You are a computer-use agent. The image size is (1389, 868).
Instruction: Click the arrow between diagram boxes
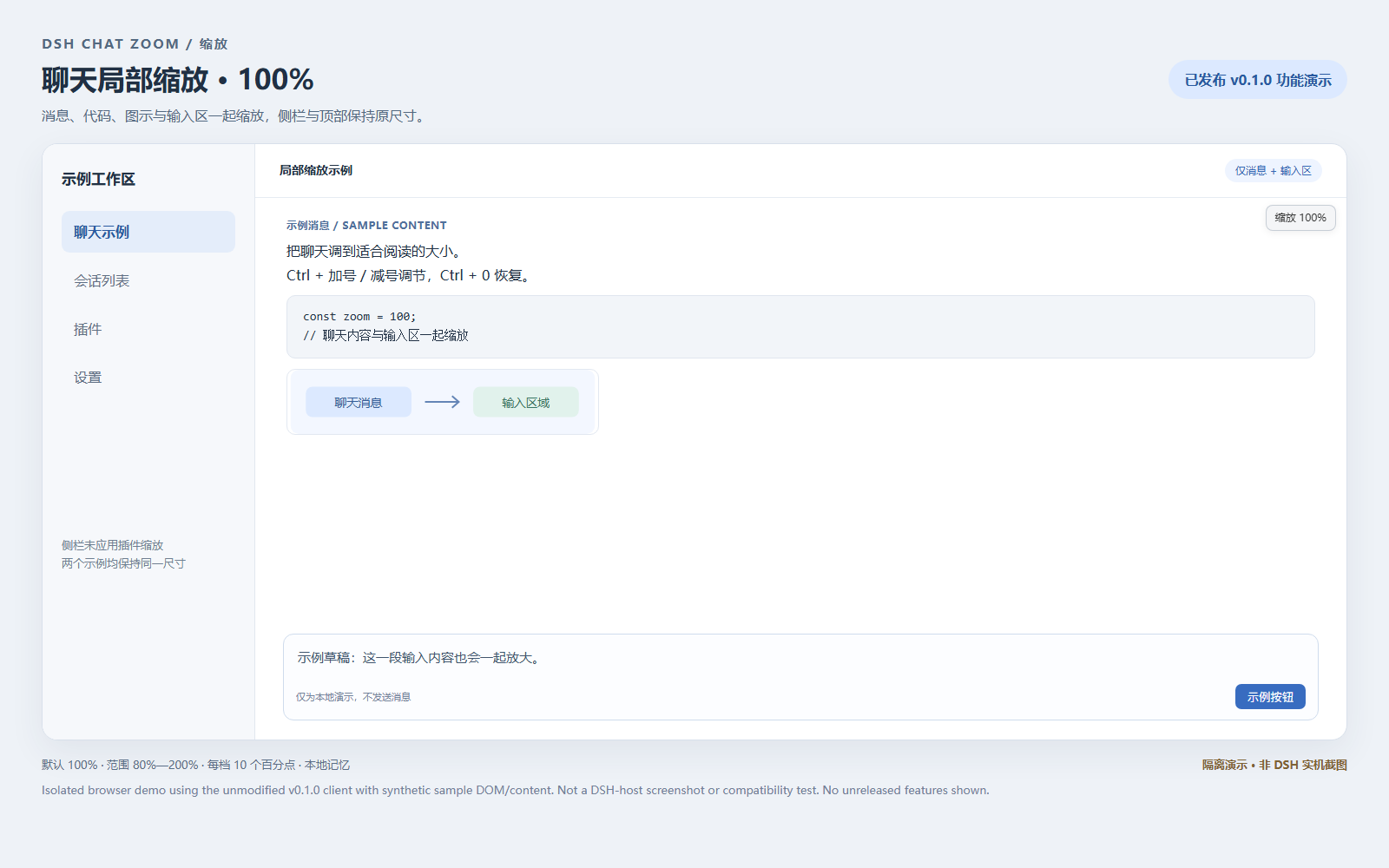tap(442, 402)
